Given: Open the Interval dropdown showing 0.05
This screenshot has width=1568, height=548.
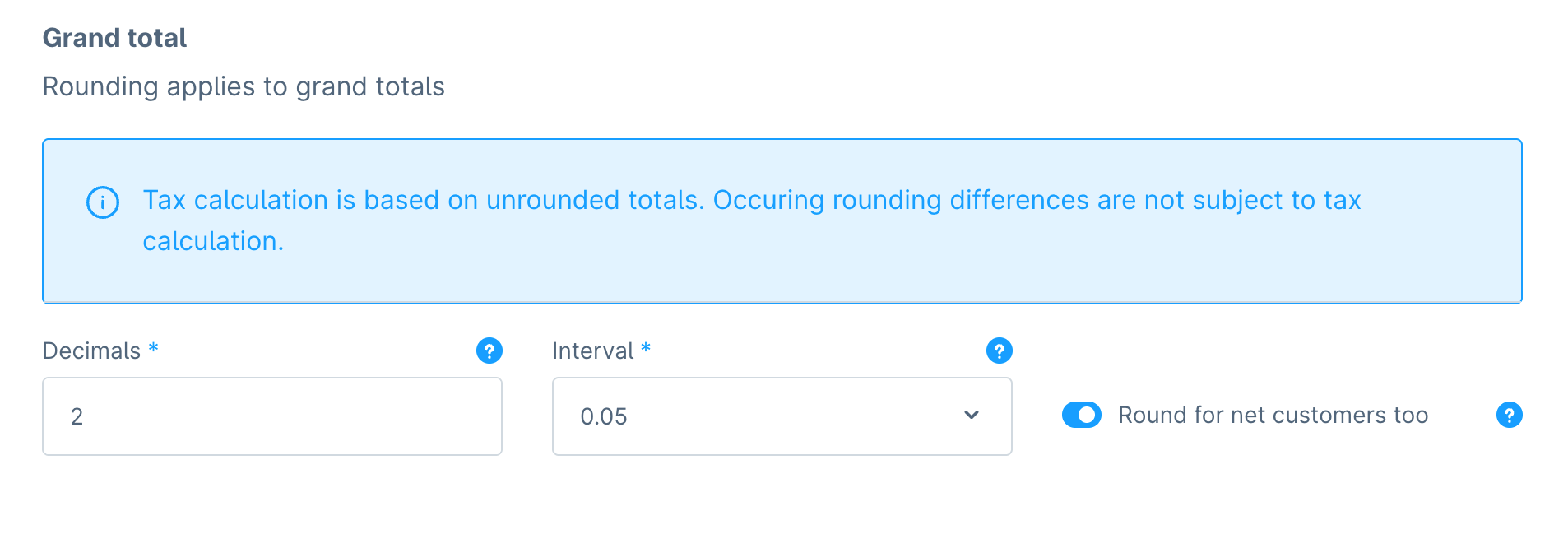Looking at the screenshot, I should click(x=782, y=416).
